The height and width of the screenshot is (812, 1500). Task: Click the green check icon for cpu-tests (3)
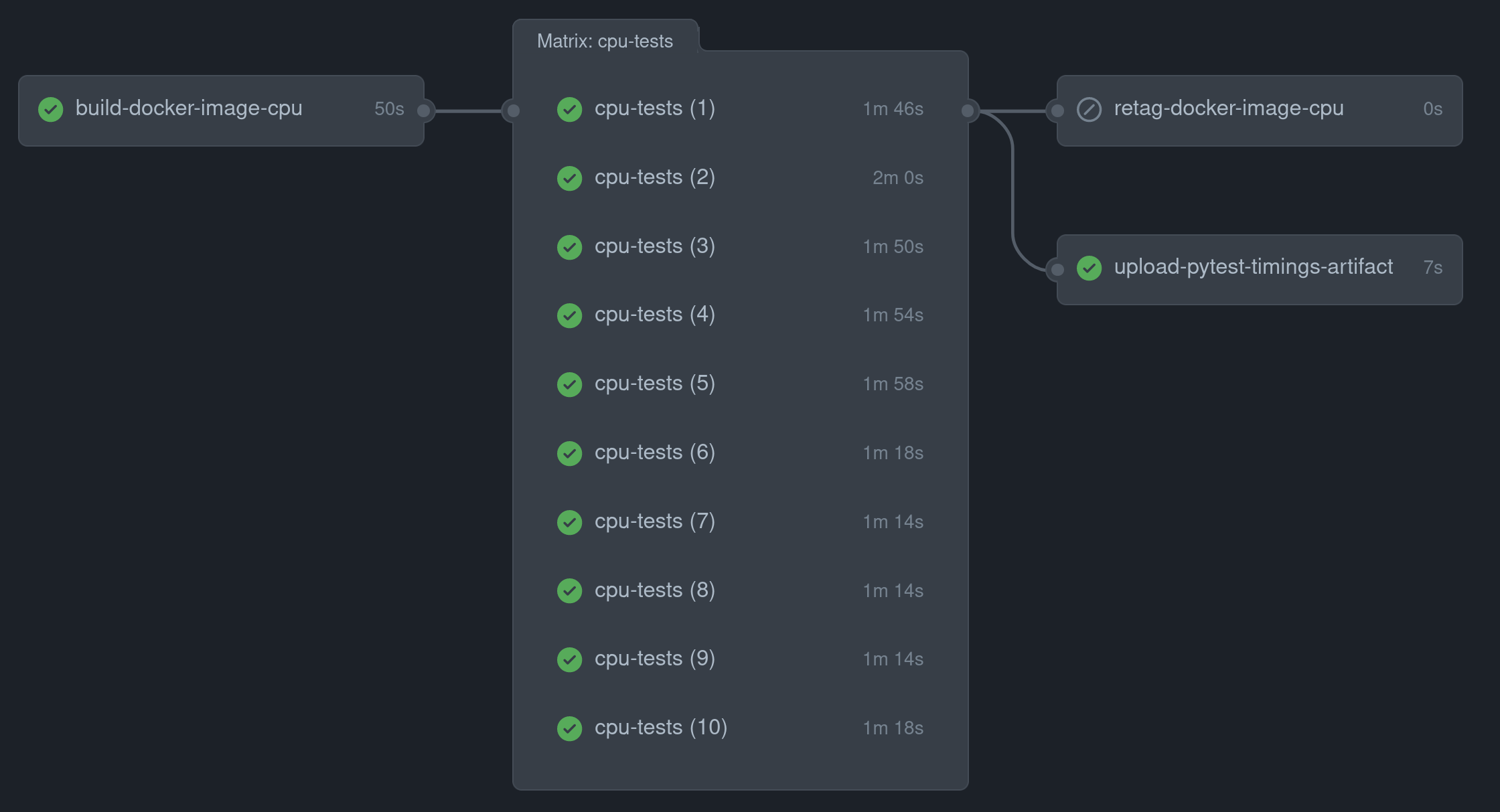point(570,247)
